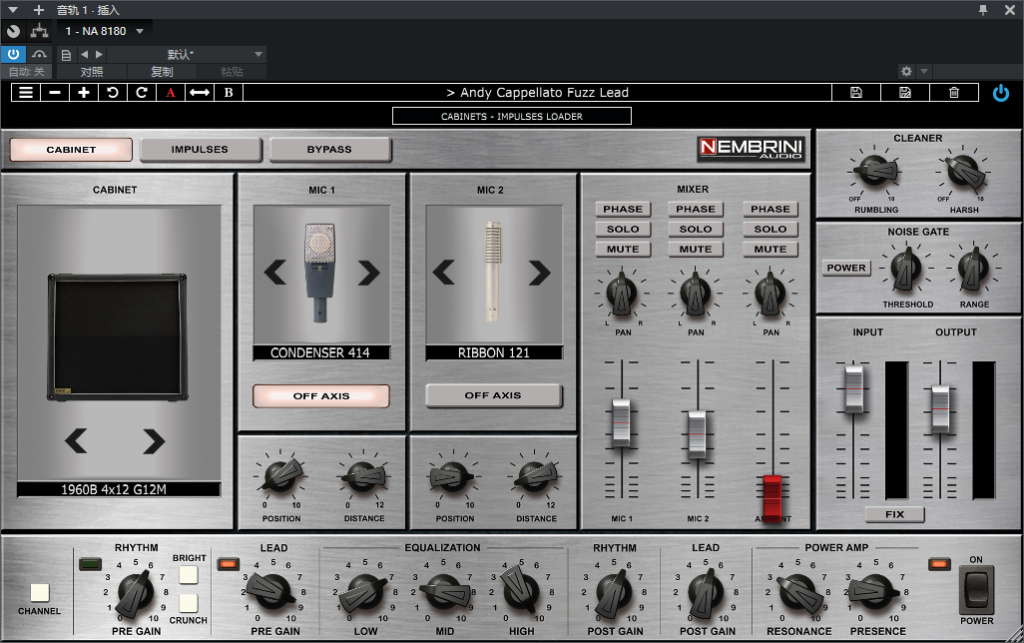
Task: Enable the BRIGHT switch
Action: click(x=189, y=575)
